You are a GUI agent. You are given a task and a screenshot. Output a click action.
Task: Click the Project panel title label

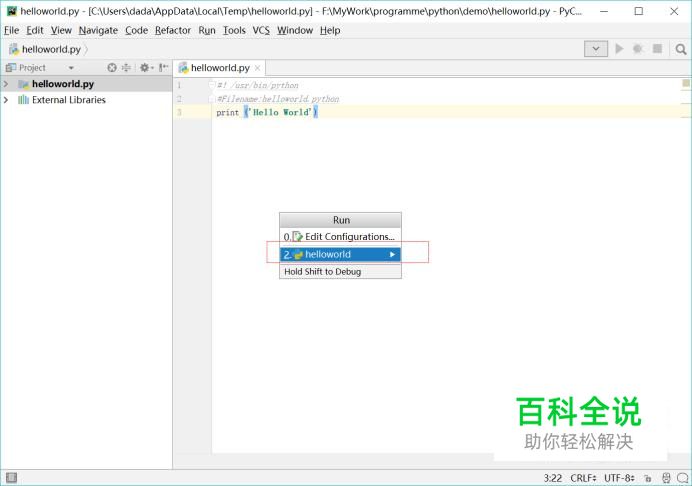pos(32,68)
